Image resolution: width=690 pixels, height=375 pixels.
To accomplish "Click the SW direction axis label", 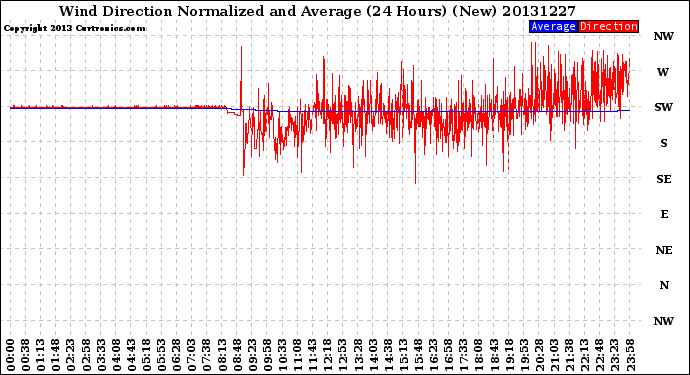I will 663,107.
